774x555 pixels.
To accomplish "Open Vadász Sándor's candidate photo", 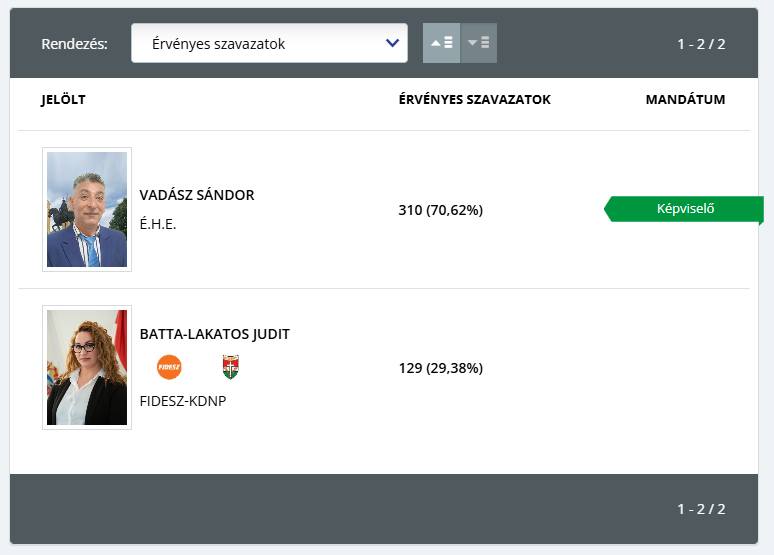I will 87,209.
